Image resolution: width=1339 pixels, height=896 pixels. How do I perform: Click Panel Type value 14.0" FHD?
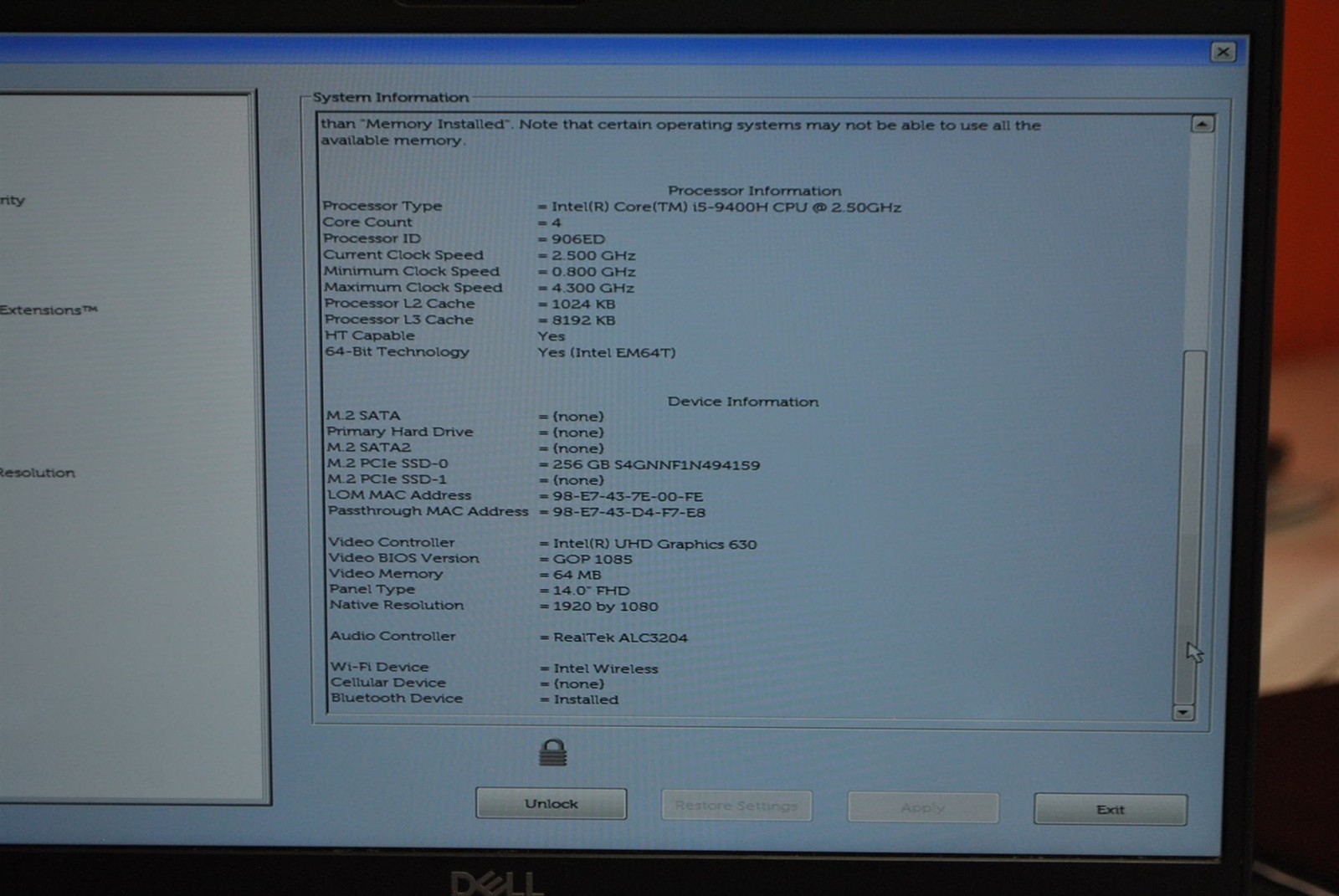[x=592, y=591]
